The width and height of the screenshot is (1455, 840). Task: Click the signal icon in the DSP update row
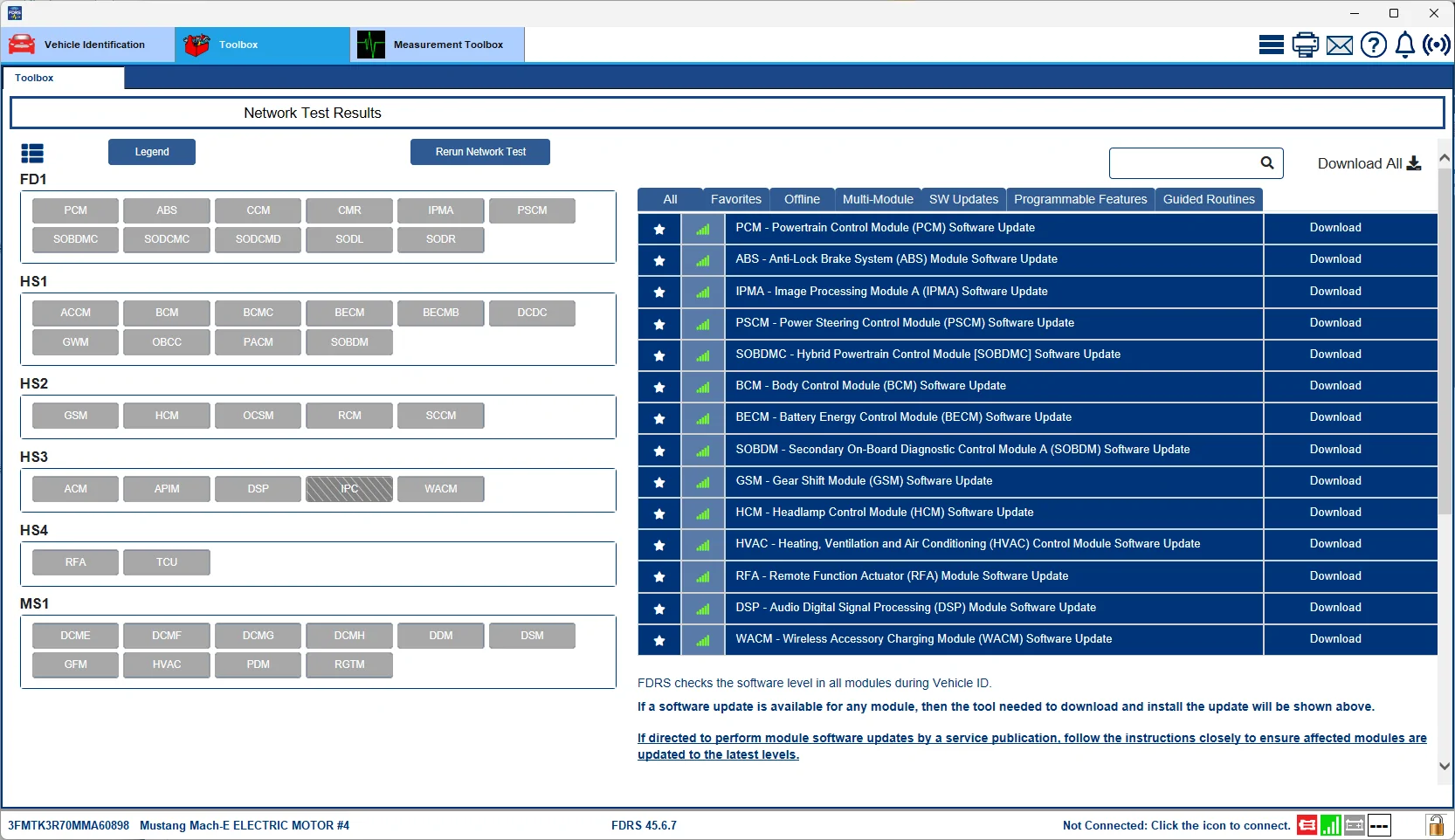point(703,609)
